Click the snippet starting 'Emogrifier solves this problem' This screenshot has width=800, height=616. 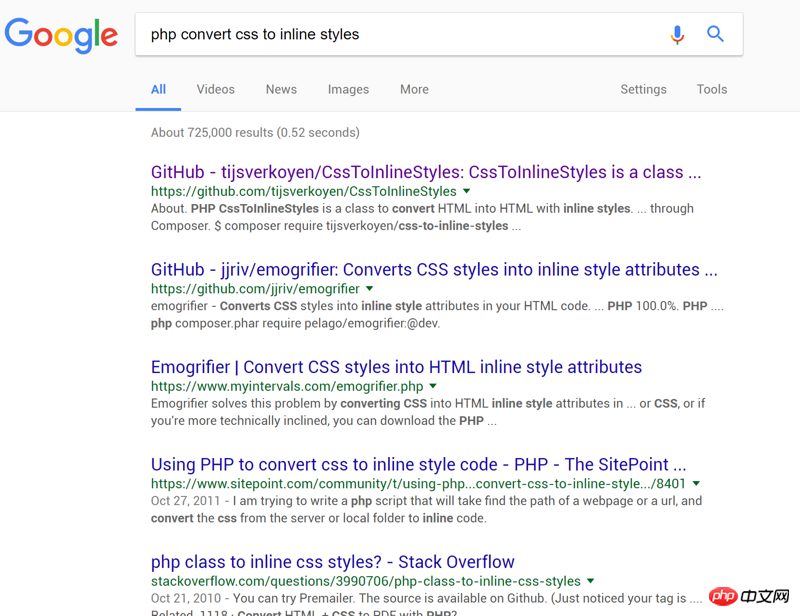point(428,412)
